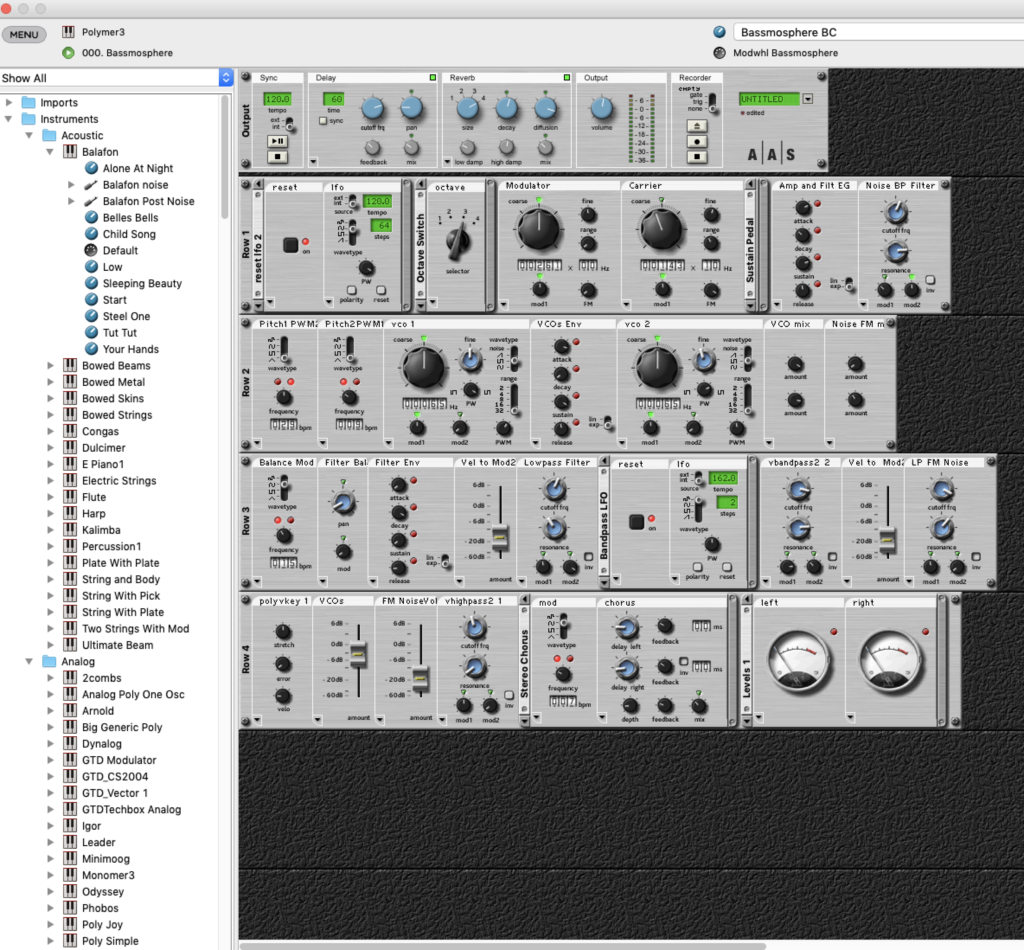This screenshot has height=950, width=1024.
Task: Click the octave selector knob
Action: coord(458,240)
